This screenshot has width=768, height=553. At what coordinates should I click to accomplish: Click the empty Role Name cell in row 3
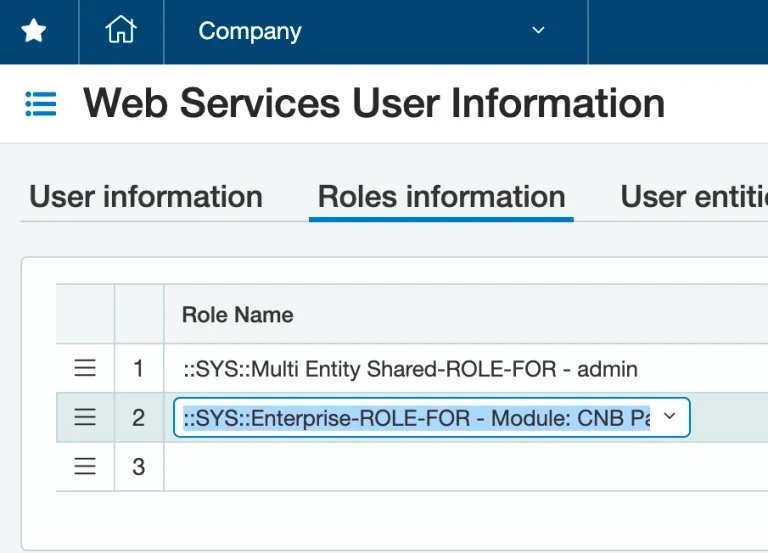point(466,466)
